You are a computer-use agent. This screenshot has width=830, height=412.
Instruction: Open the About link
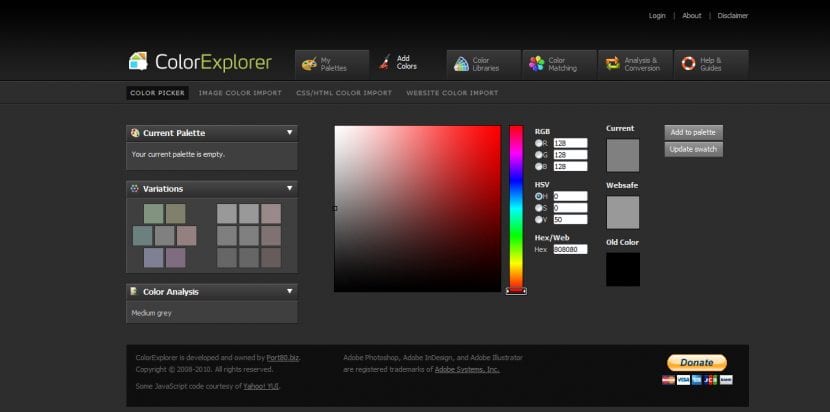[x=691, y=16]
